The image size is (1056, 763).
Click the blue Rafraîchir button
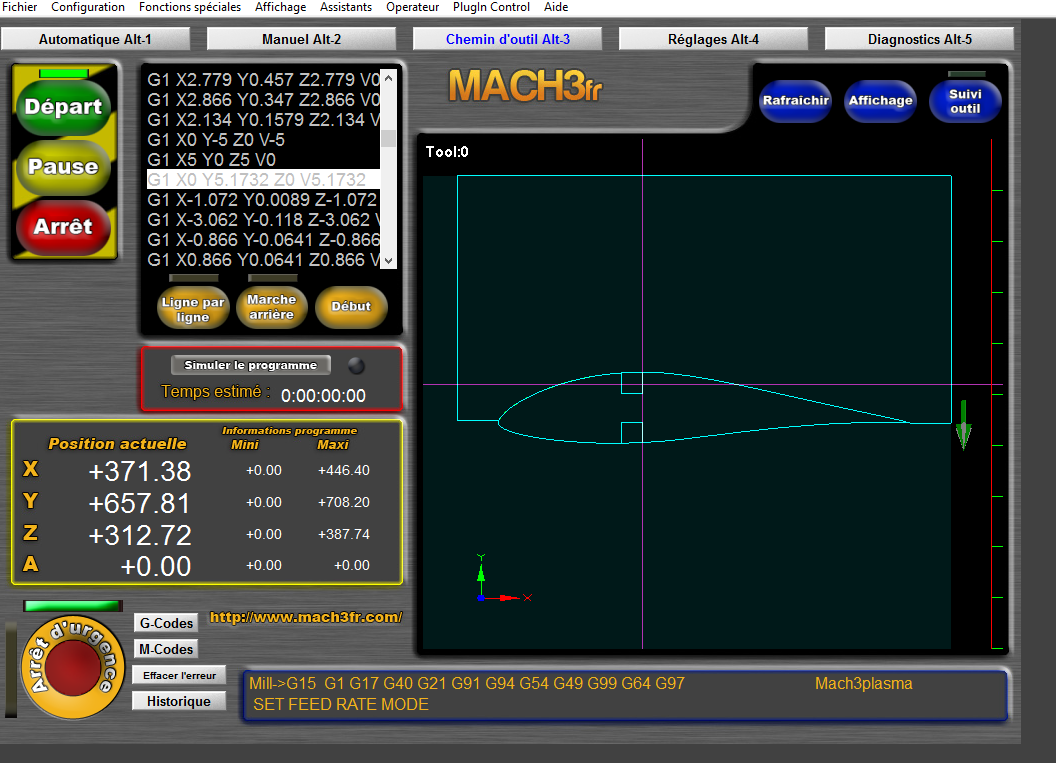pos(795,101)
